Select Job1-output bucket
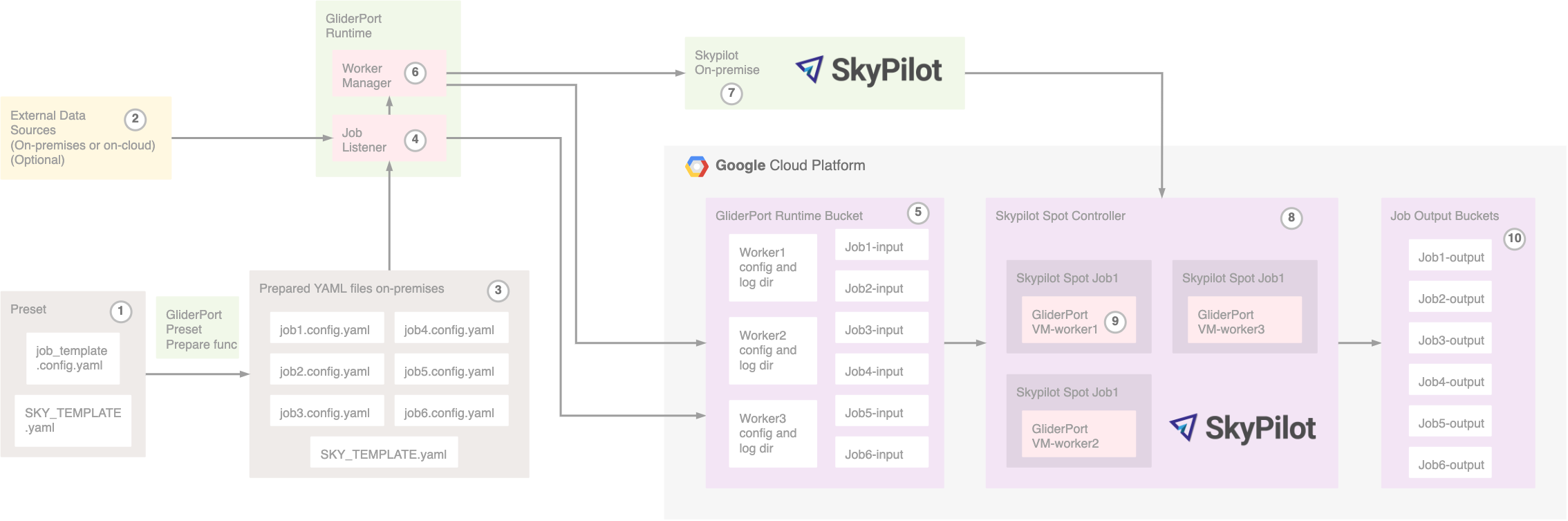The image size is (1568, 521). pyautogui.click(x=1450, y=256)
